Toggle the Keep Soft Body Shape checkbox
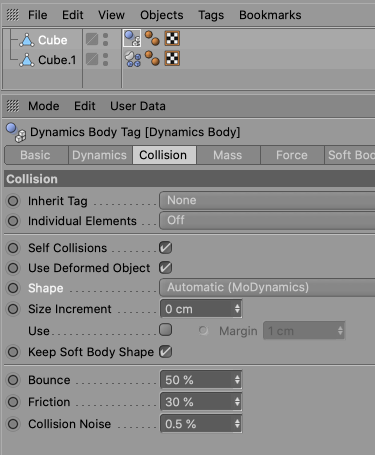Image resolution: width=375 pixels, height=455 pixels. [x=165, y=352]
